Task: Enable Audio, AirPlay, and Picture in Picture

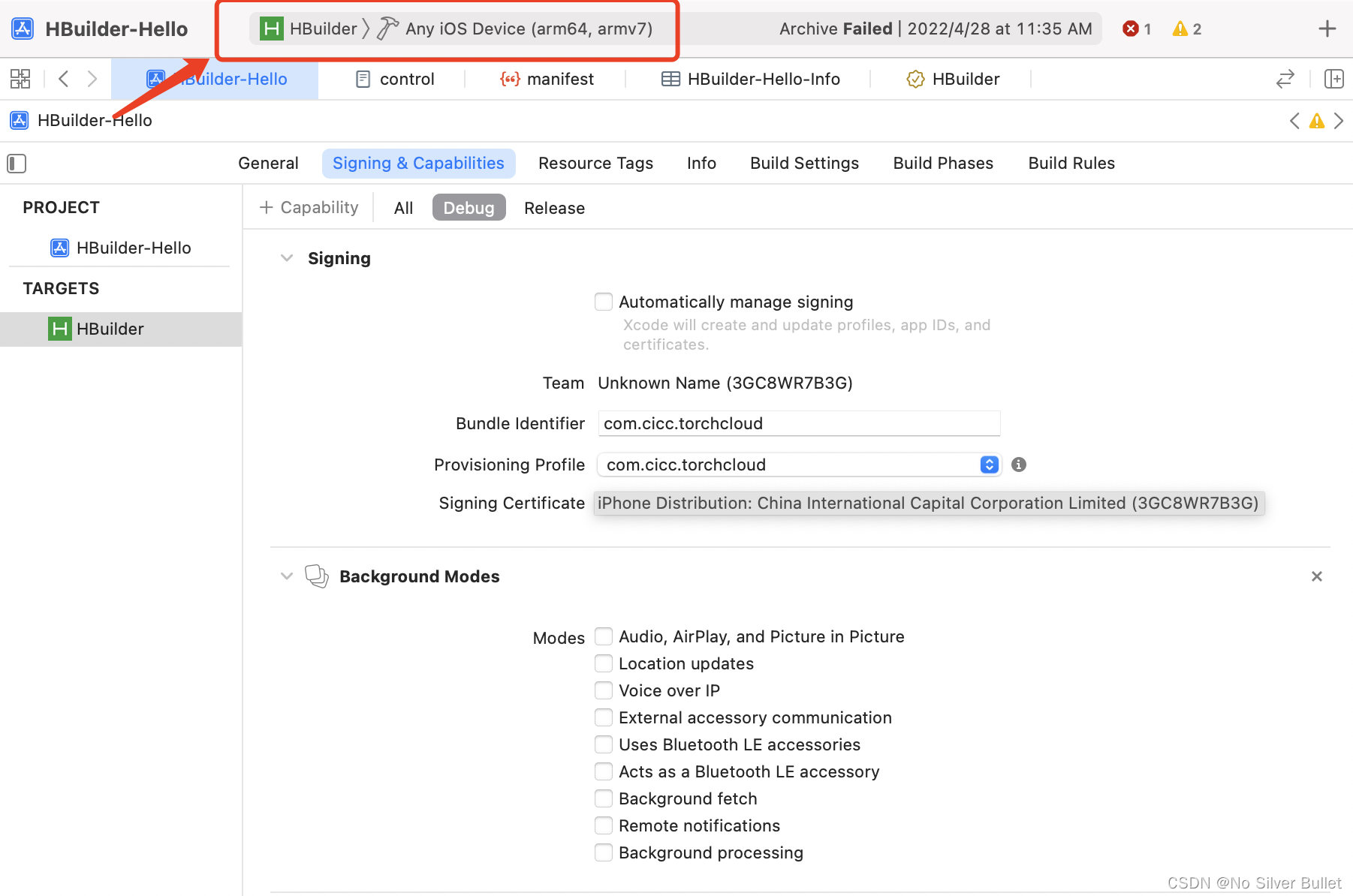Action: pyautogui.click(x=603, y=636)
